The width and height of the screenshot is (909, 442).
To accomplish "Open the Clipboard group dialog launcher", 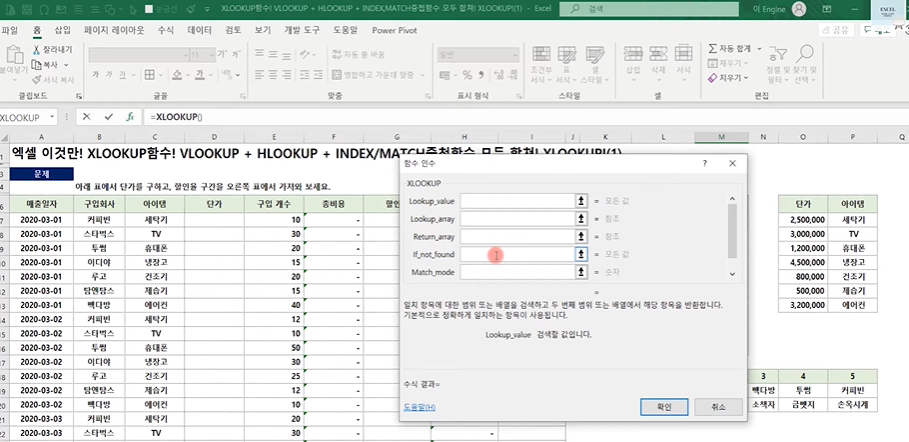I will (x=79, y=96).
